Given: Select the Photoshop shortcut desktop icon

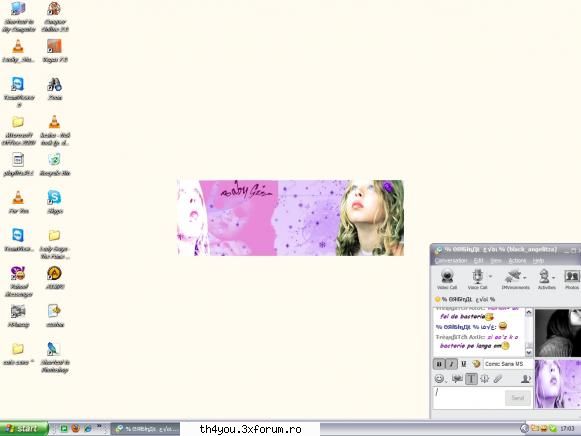Looking at the screenshot, I should [54, 358].
